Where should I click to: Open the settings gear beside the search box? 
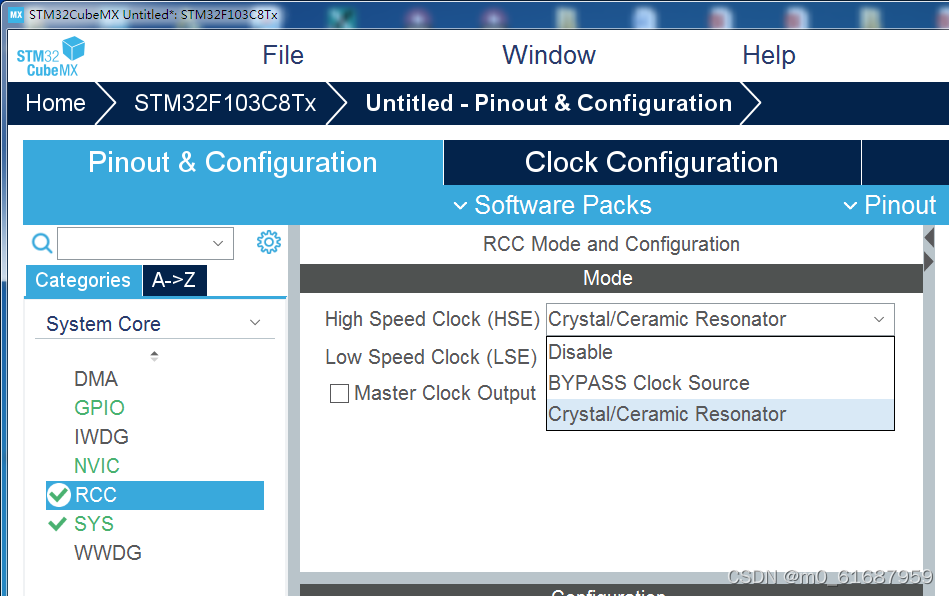coord(268,242)
